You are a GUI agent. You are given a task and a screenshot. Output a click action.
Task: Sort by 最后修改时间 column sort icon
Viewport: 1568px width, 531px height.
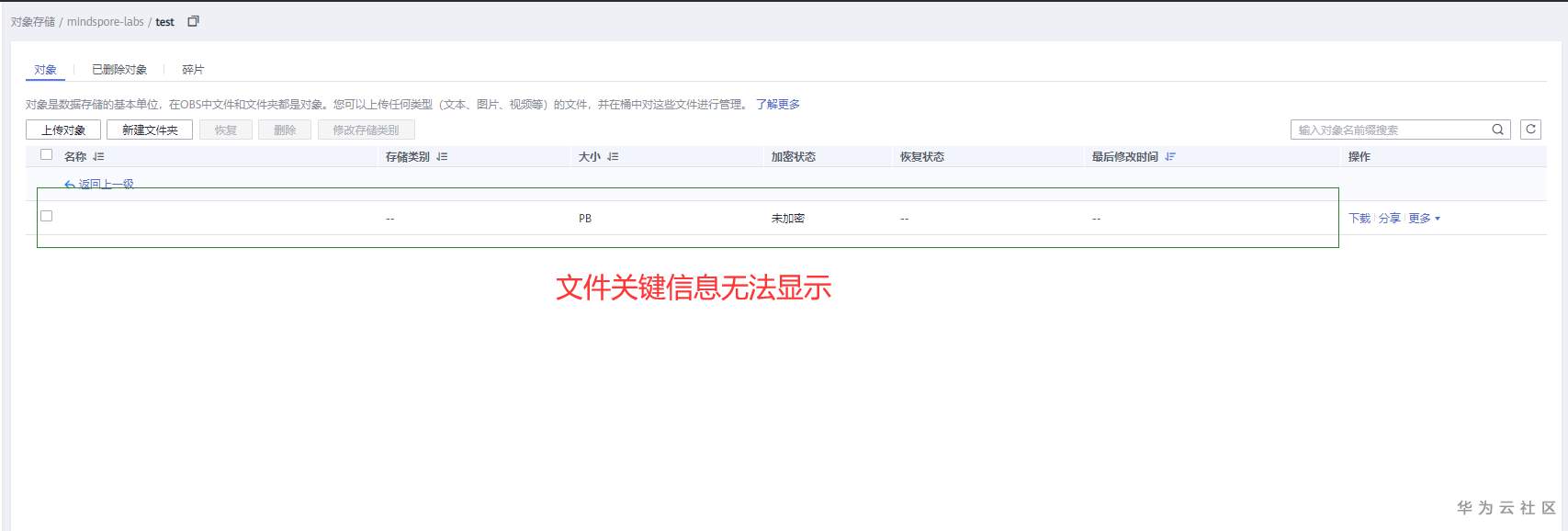coord(1170,157)
